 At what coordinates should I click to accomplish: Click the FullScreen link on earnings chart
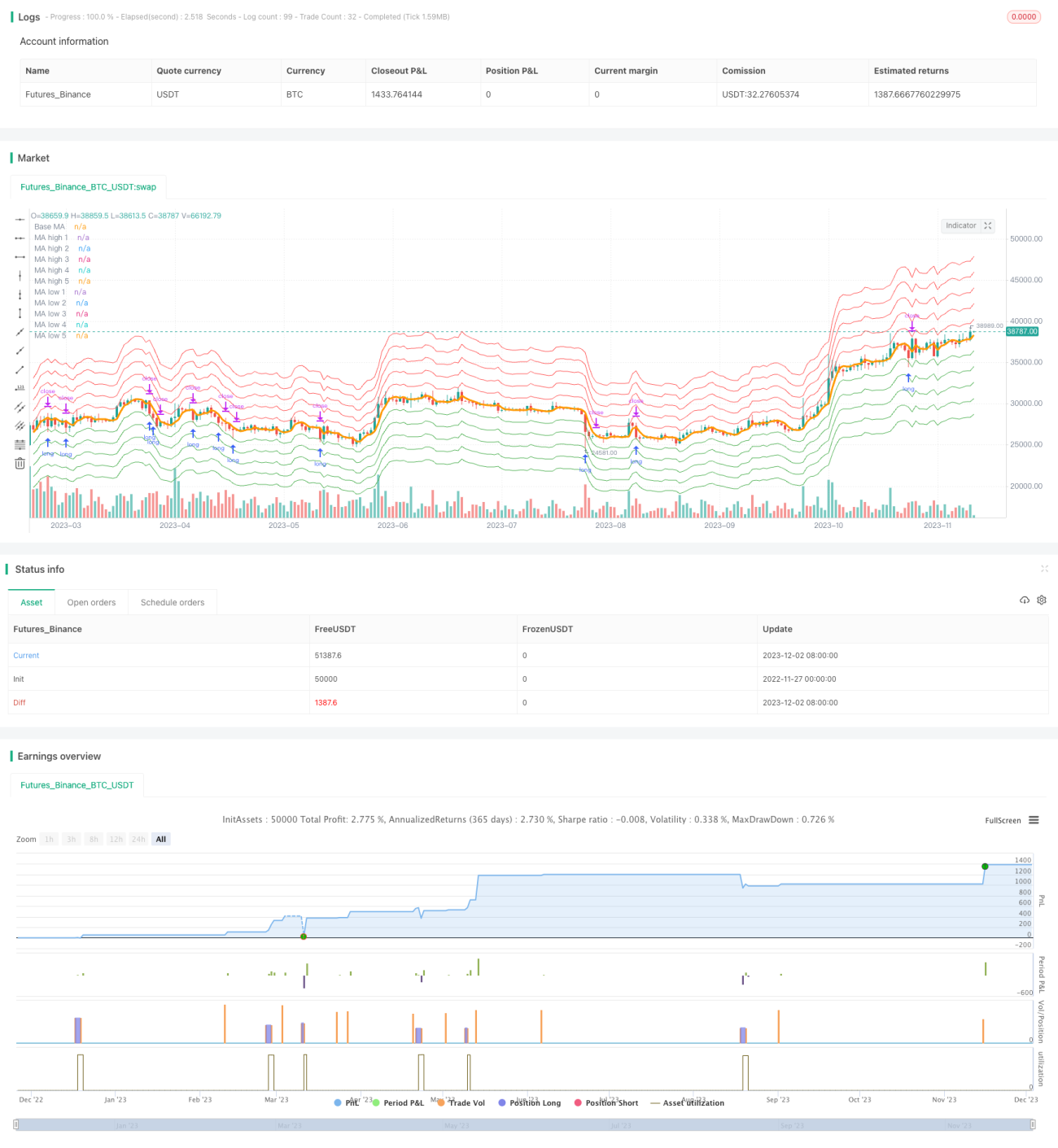point(1003,820)
